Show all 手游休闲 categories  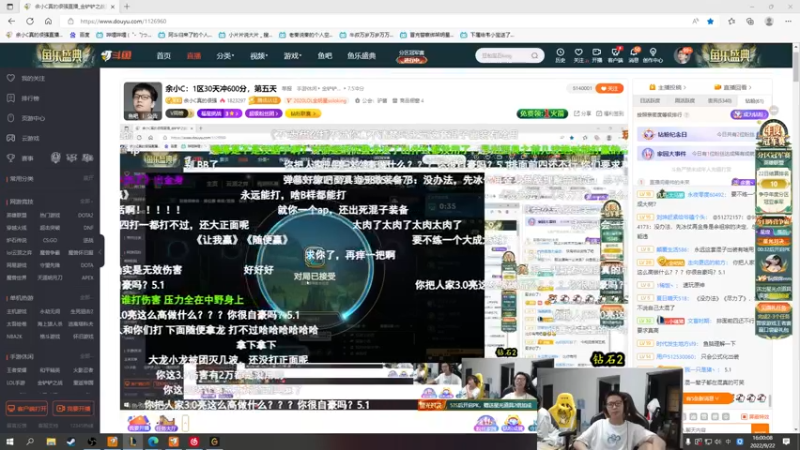coord(86,356)
